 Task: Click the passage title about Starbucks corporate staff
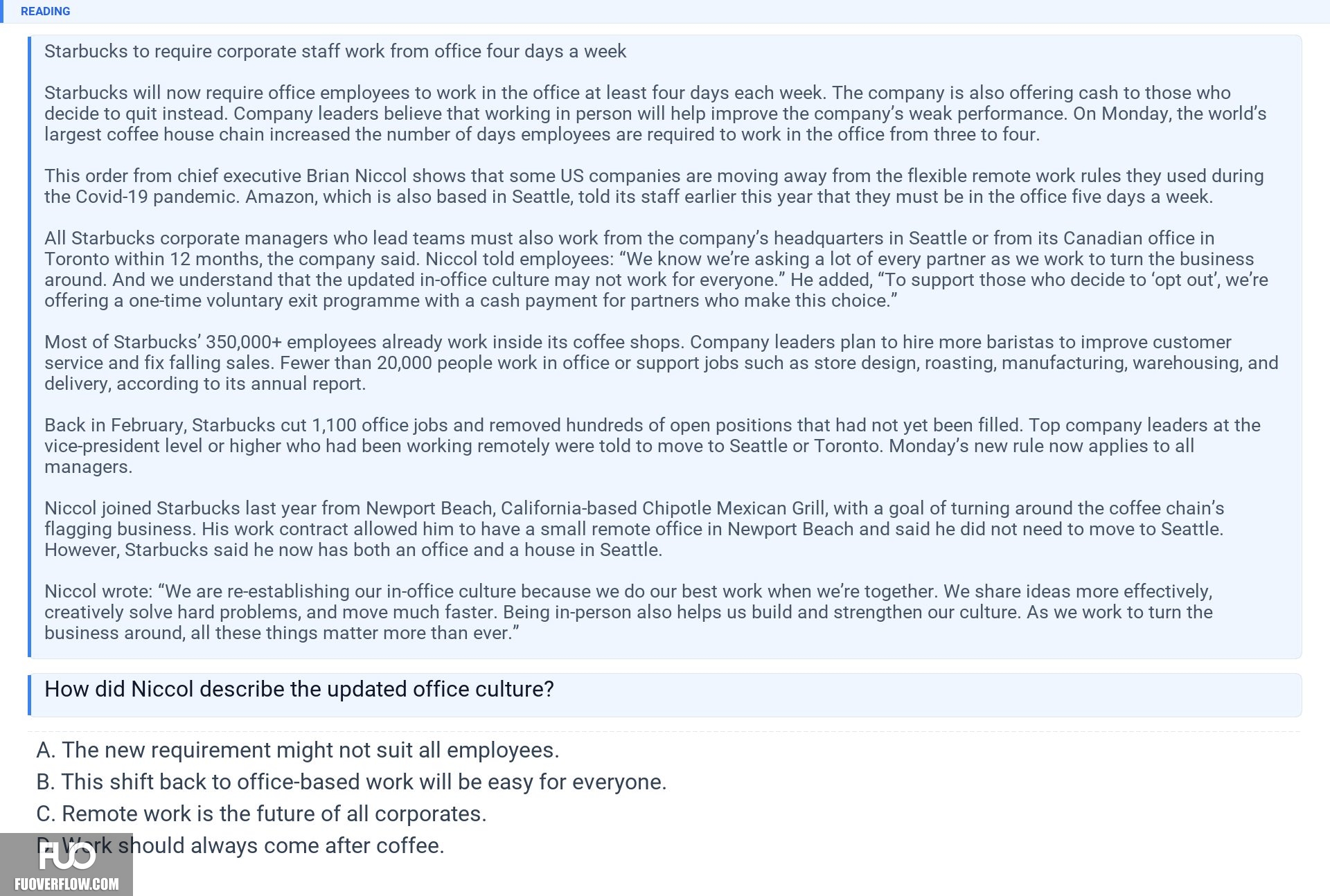point(335,51)
